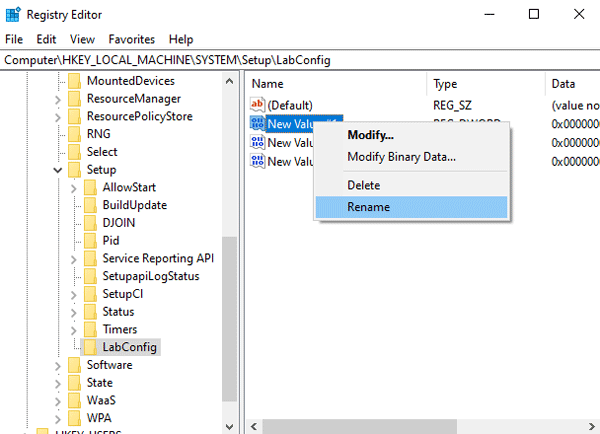
Task: Click the last New Value DWORD icon
Action: point(257,161)
